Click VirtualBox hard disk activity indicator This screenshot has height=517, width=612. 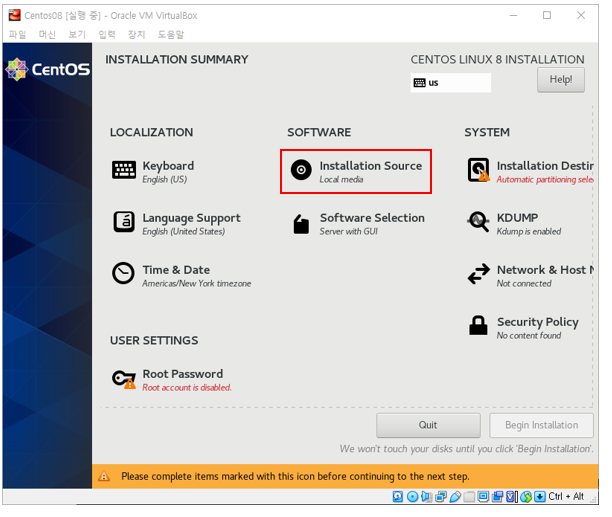398,496
